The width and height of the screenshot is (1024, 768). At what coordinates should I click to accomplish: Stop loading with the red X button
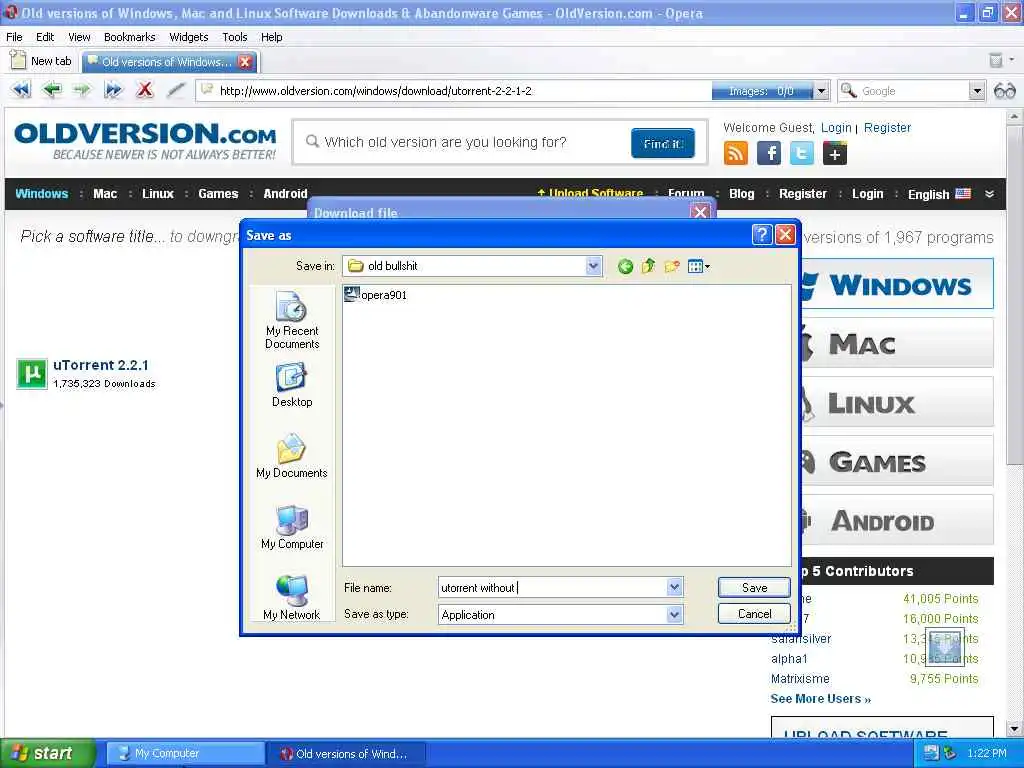[144, 89]
